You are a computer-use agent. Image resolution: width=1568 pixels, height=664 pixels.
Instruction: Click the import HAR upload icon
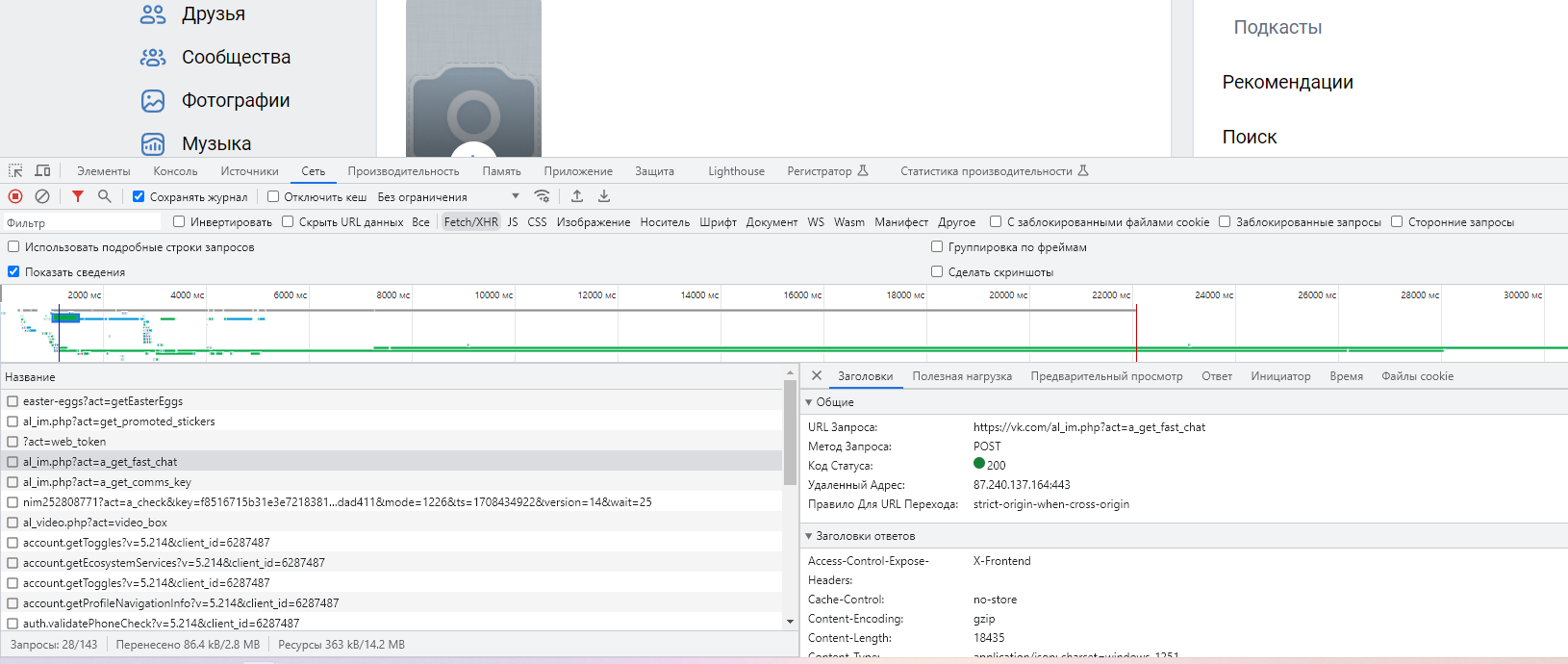577,196
